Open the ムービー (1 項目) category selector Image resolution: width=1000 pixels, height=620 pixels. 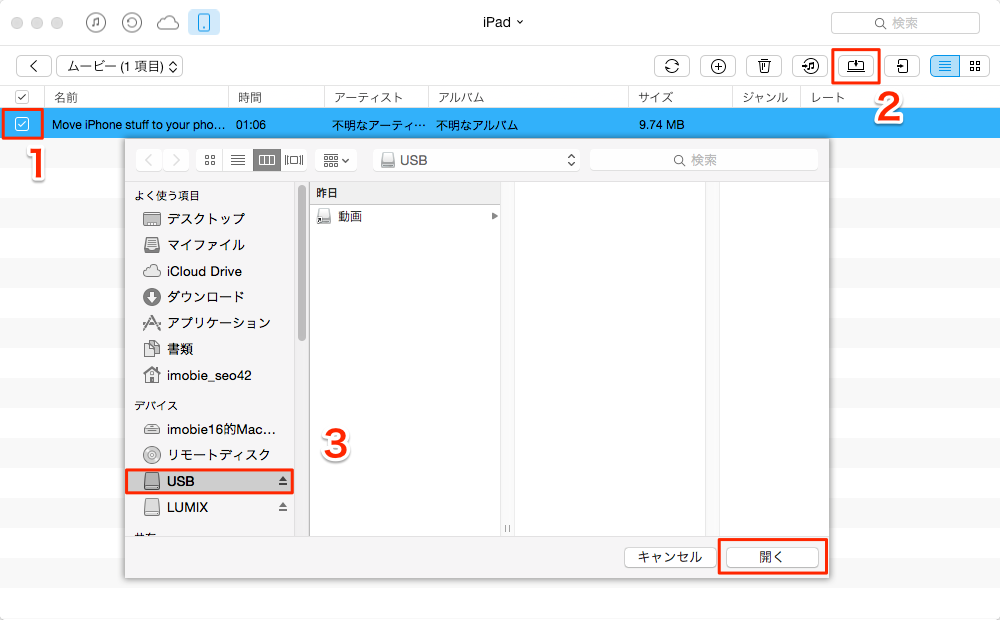(x=119, y=66)
